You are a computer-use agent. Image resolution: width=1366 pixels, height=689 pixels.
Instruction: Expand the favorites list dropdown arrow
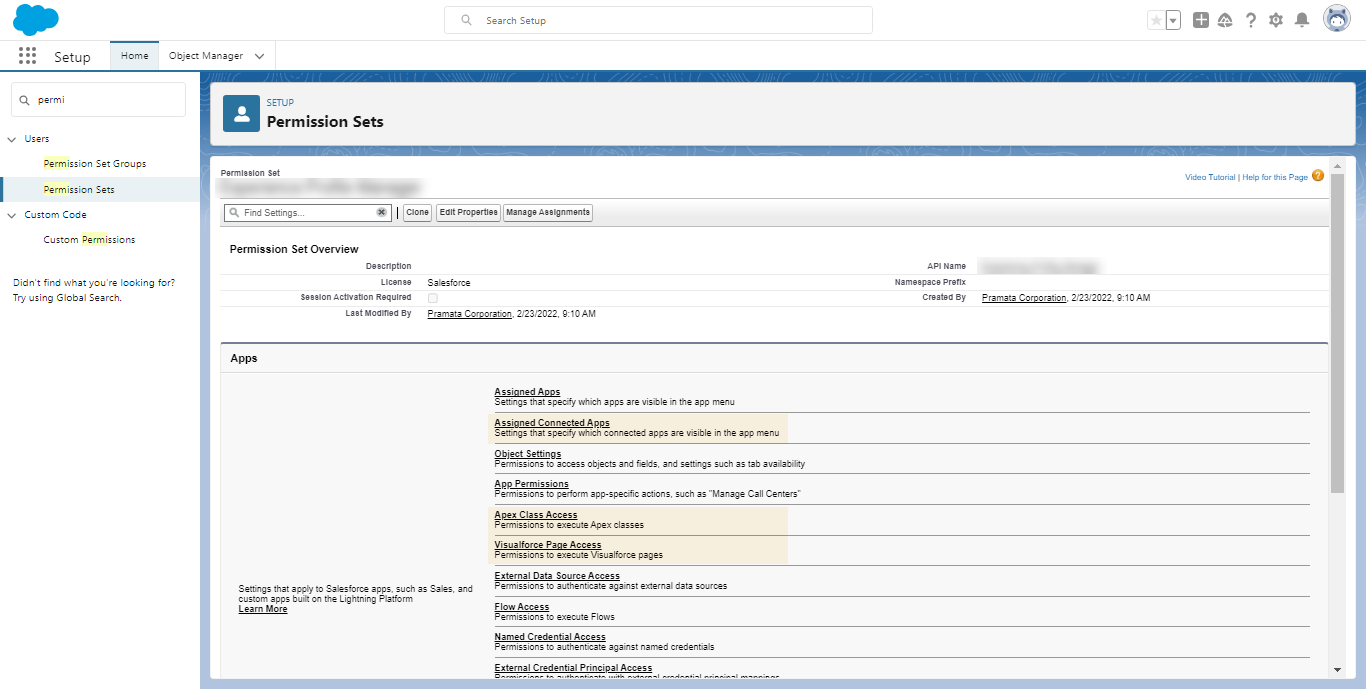(x=1173, y=20)
